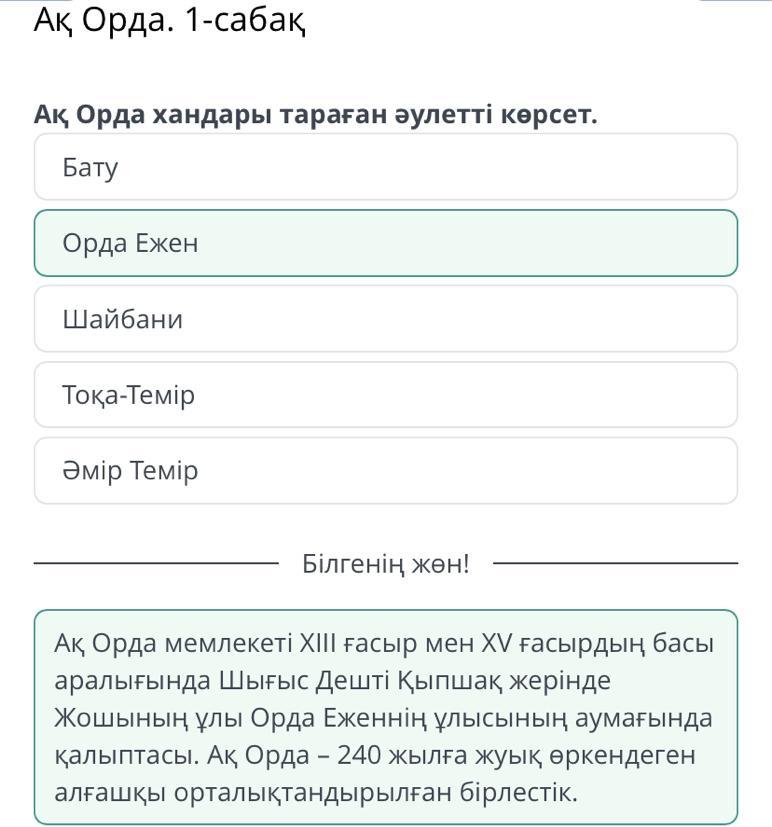Click the word 1-сабақ in the title
772x827 pixels.
(246, 21)
